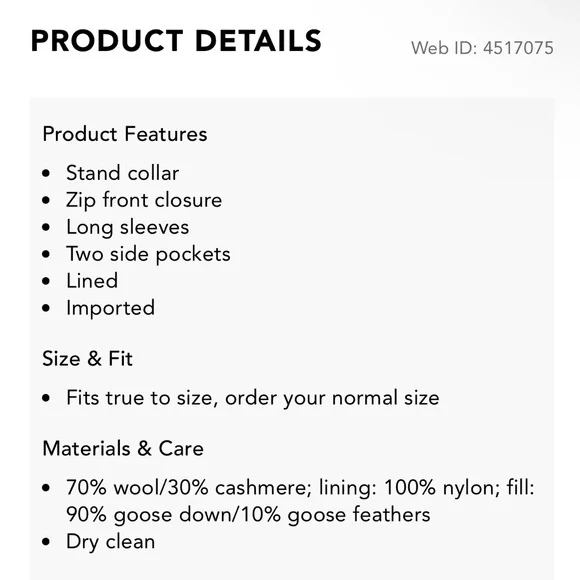The height and width of the screenshot is (580, 580).
Task: Click the bullet before Stand collar
Action: (x=46, y=173)
